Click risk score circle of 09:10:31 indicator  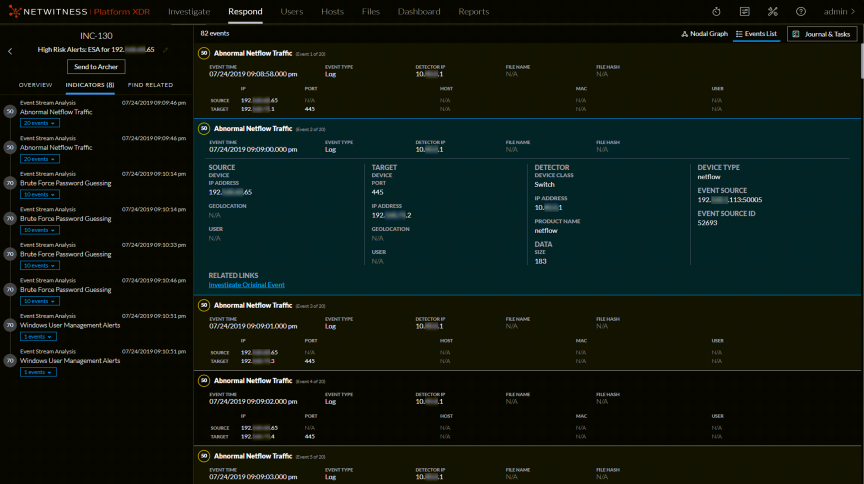pyautogui.click(x=10, y=325)
